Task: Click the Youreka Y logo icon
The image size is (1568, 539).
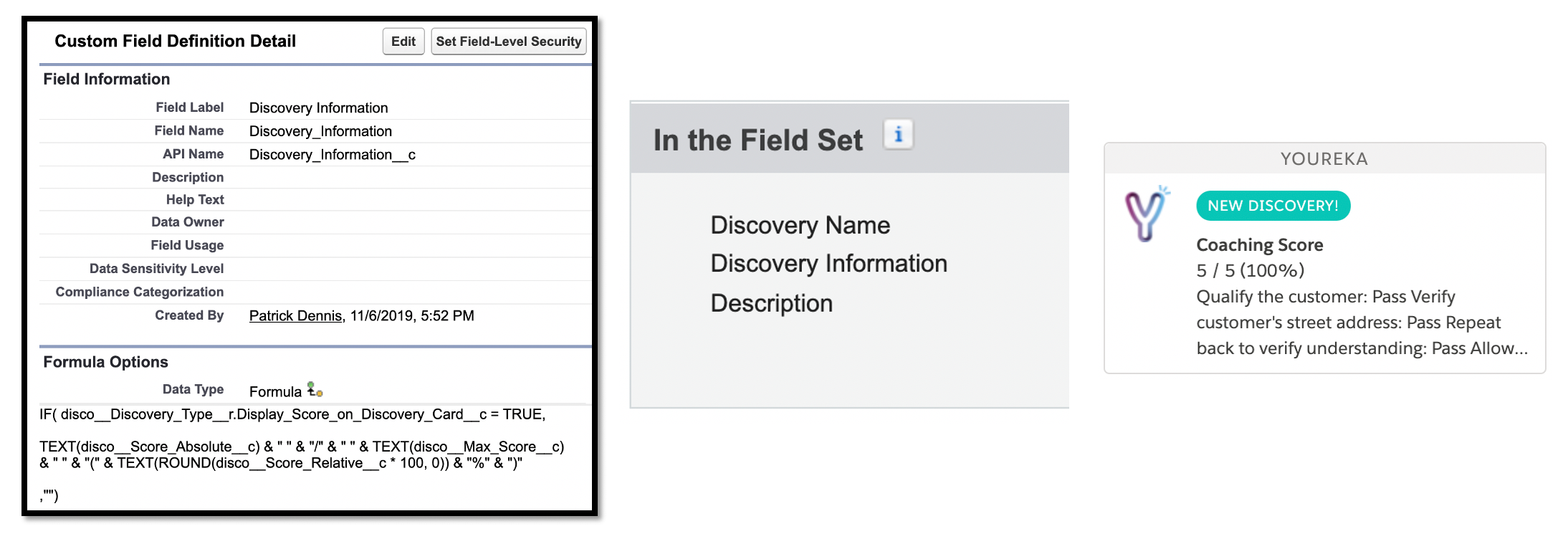Action: pyautogui.click(x=1145, y=214)
